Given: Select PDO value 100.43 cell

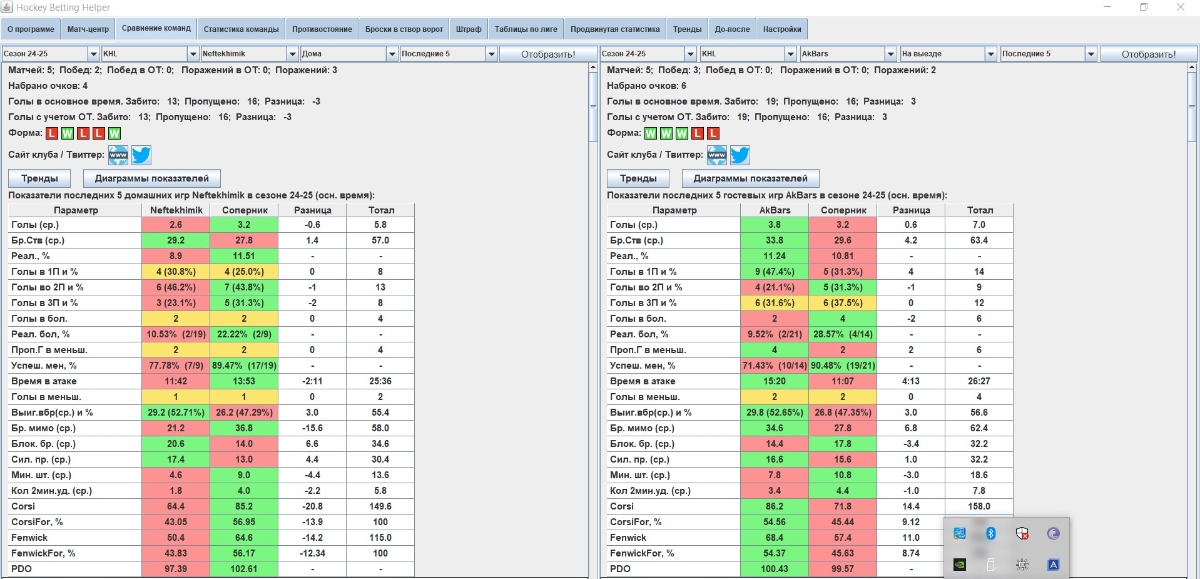Looking at the screenshot, I should pyautogui.click(x=775, y=569).
